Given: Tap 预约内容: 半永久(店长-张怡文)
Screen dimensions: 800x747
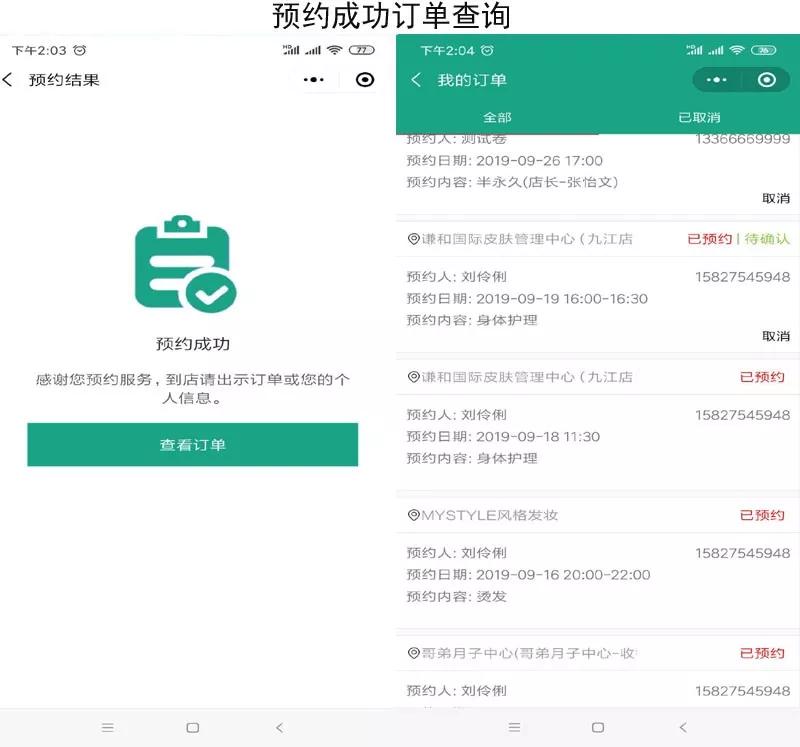Looking at the screenshot, I should click(x=512, y=182).
